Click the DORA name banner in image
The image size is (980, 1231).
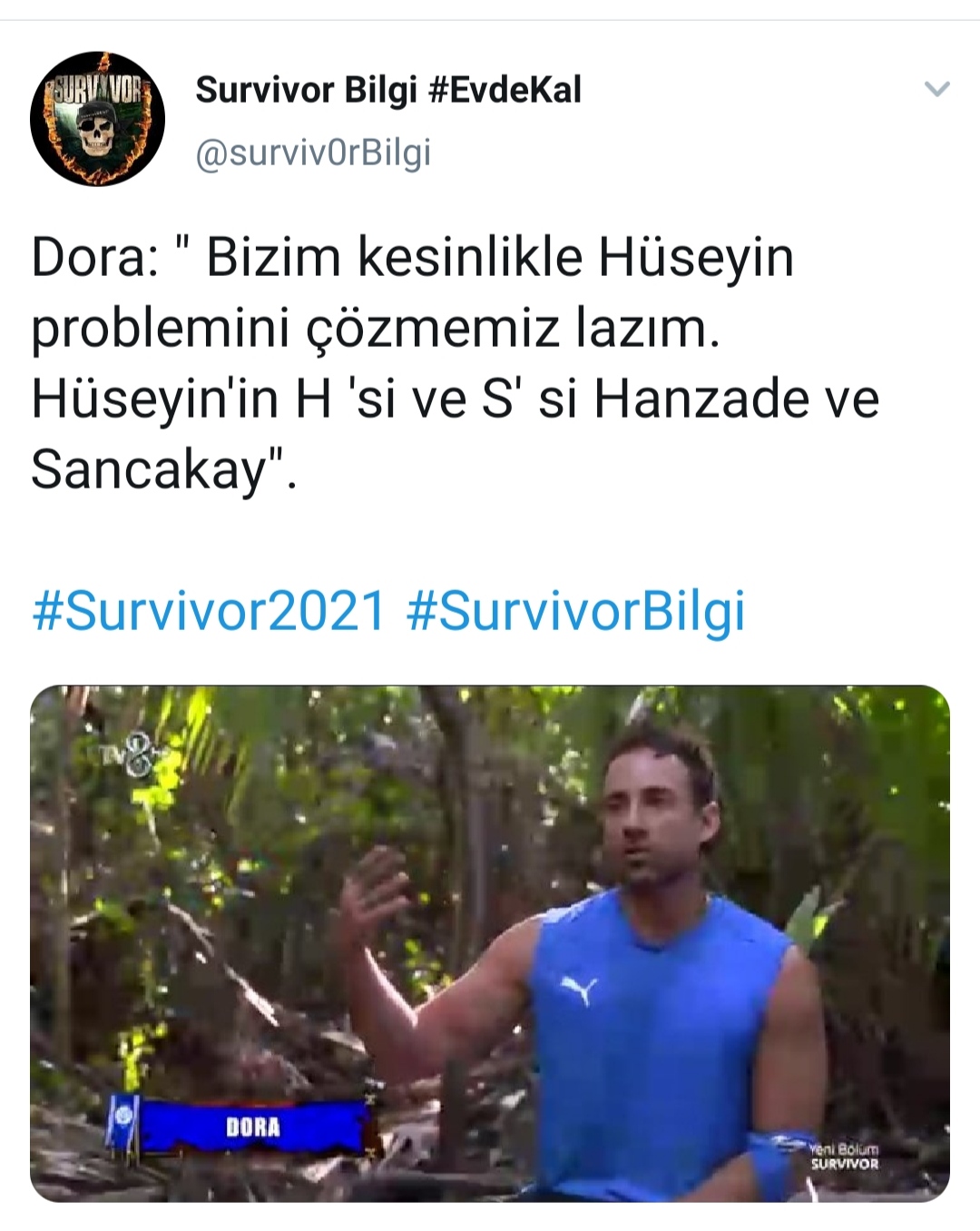(253, 1127)
